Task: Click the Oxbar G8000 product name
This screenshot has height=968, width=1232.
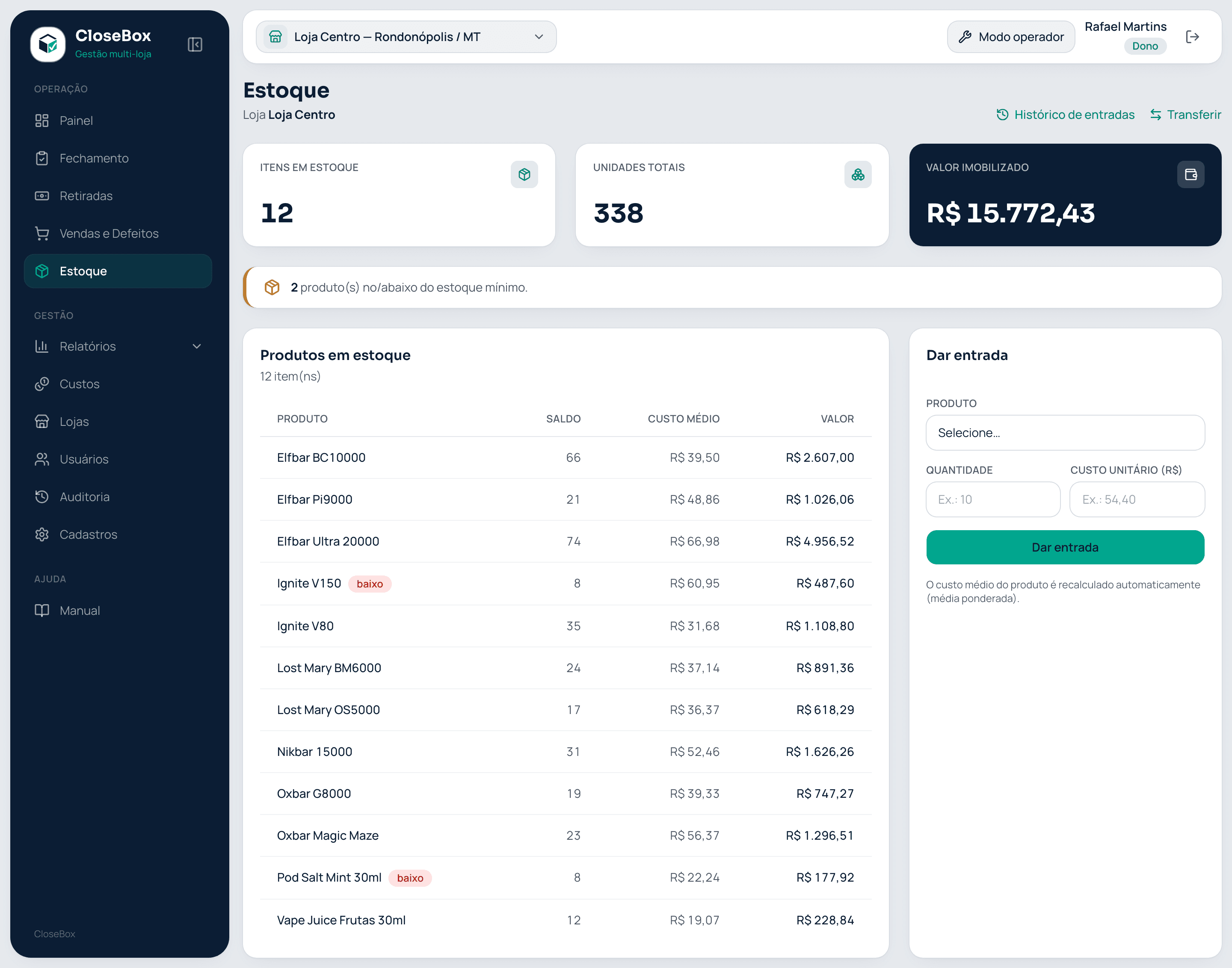Action: [314, 794]
